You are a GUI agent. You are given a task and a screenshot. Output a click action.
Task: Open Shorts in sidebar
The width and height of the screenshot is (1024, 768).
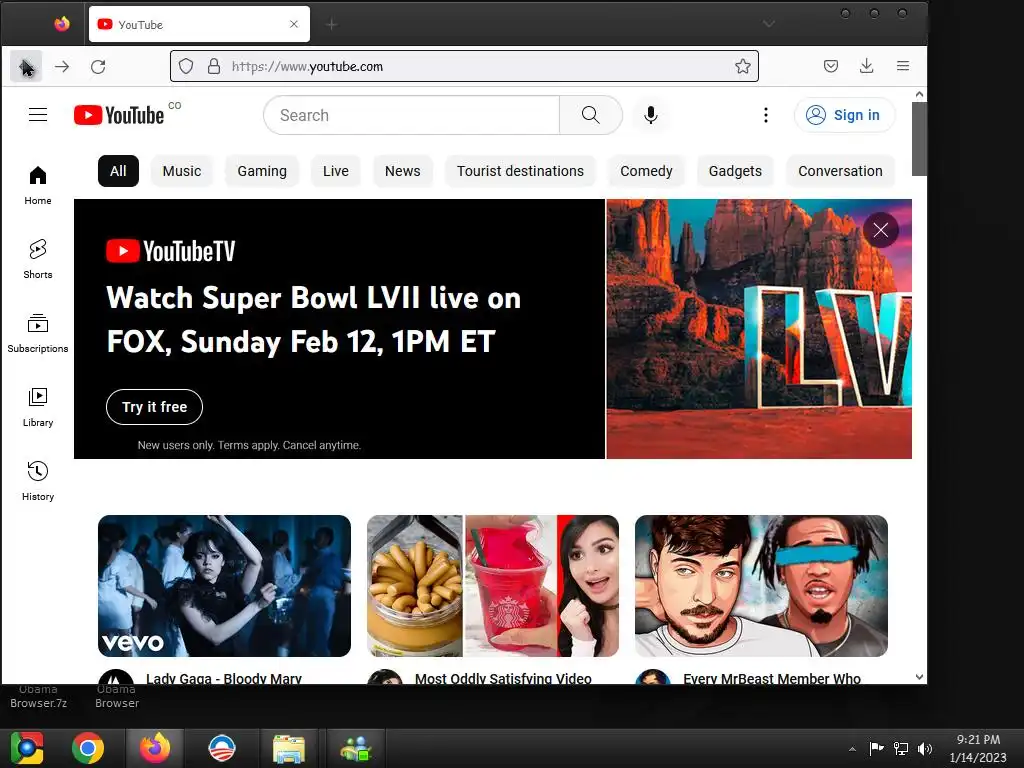38,259
